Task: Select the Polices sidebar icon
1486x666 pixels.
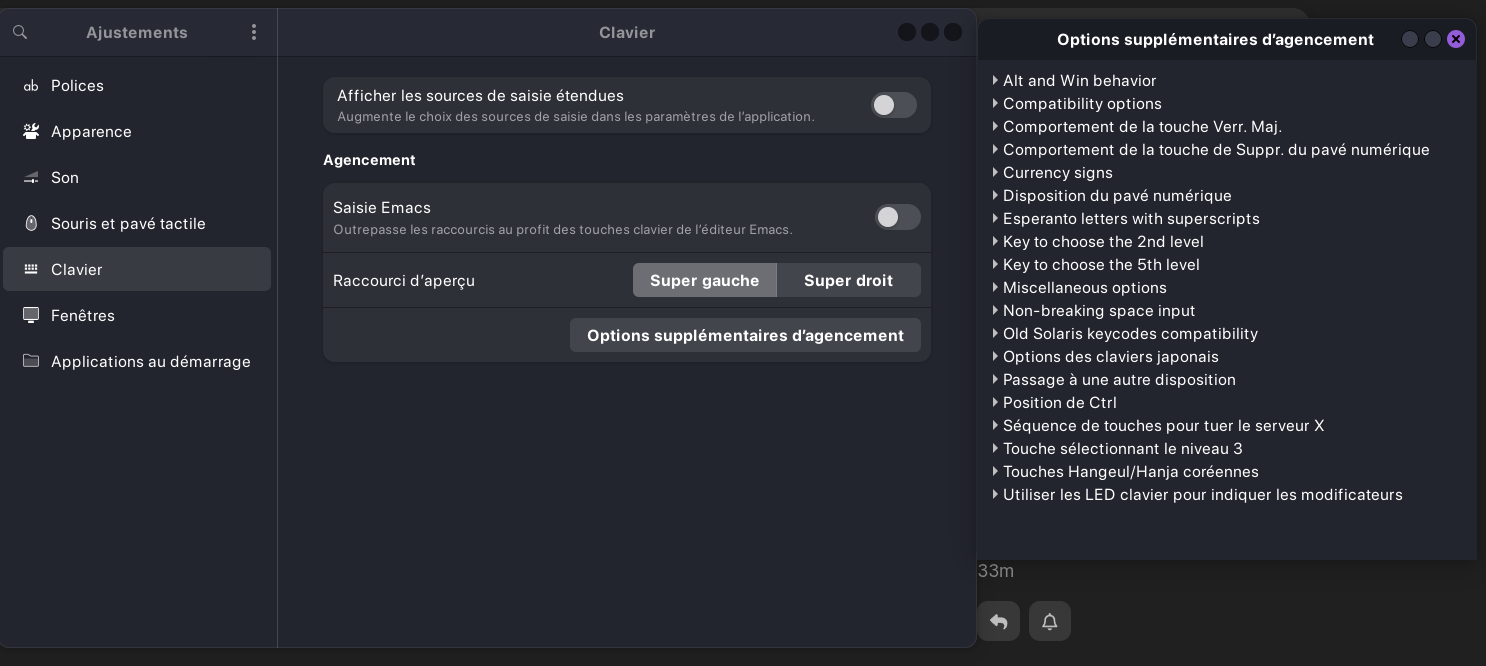Action: click(x=31, y=86)
